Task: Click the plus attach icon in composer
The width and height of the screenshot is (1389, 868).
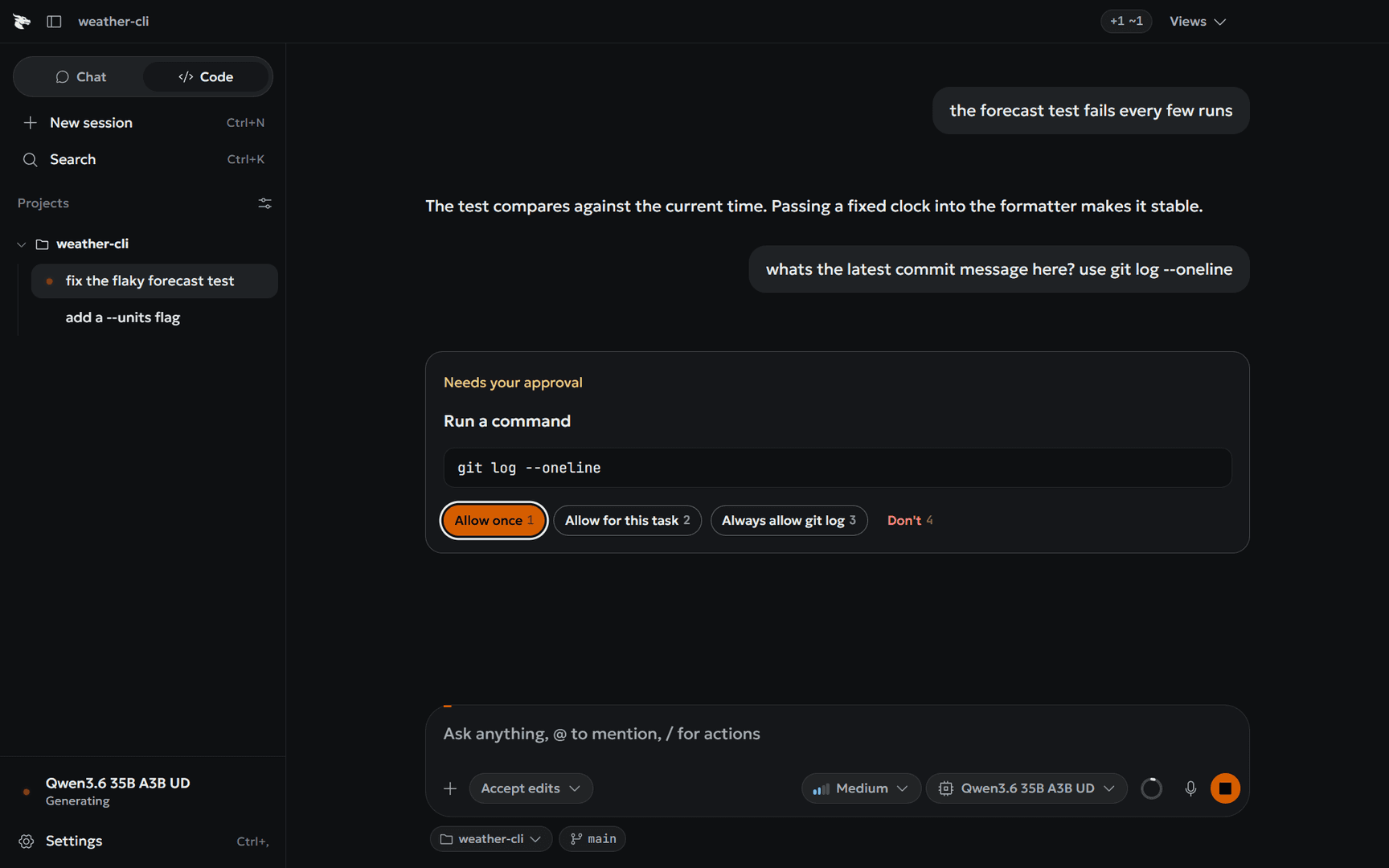Action: (x=450, y=788)
